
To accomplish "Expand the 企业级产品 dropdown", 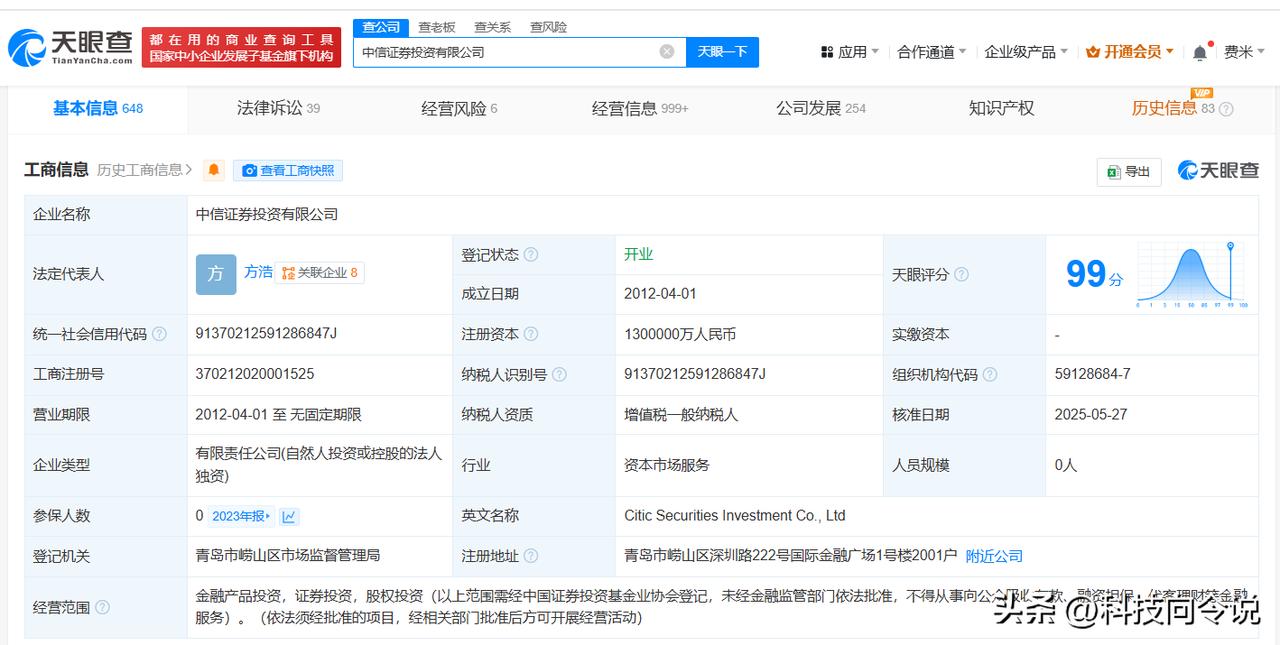I will [x=1026, y=52].
